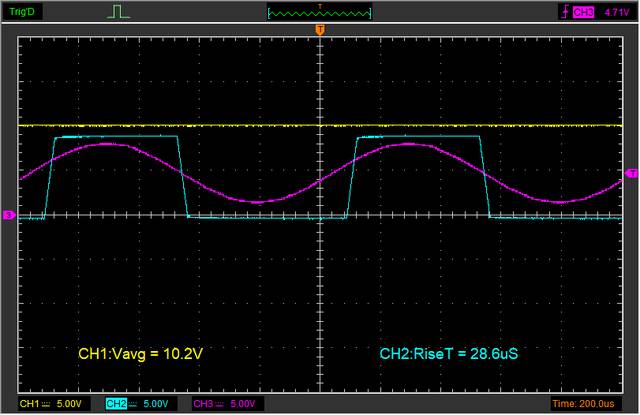Select the CH3 trigger source badge
The image size is (640, 415).
(x=583, y=12)
